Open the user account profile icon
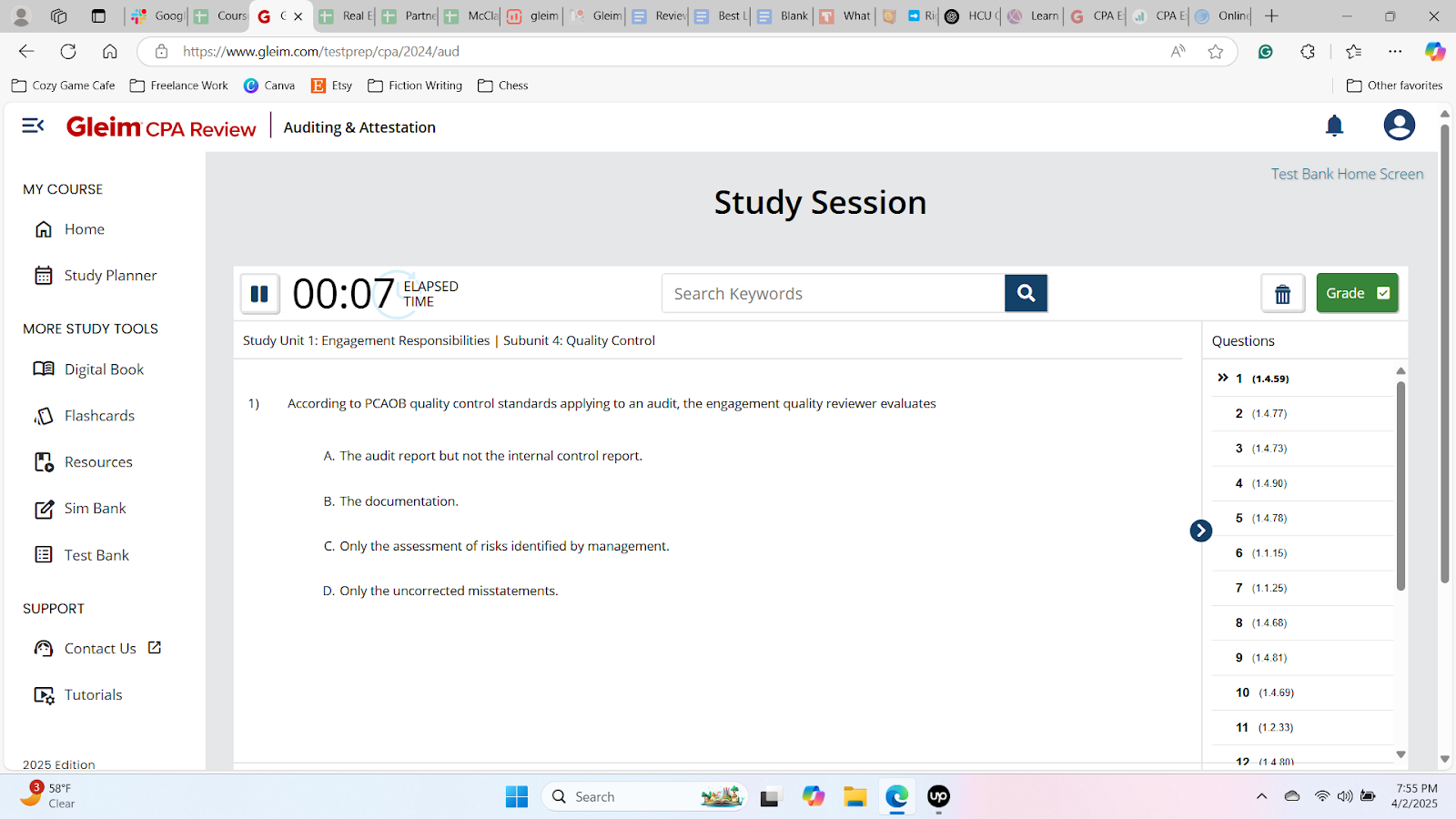The image size is (1456, 819). [x=1399, y=125]
